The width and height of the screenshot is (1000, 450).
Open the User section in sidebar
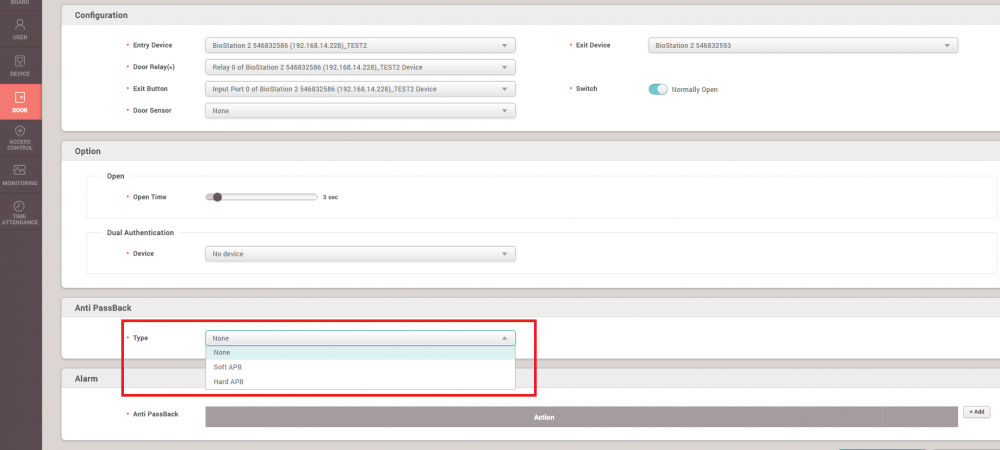pyautogui.click(x=20, y=29)
